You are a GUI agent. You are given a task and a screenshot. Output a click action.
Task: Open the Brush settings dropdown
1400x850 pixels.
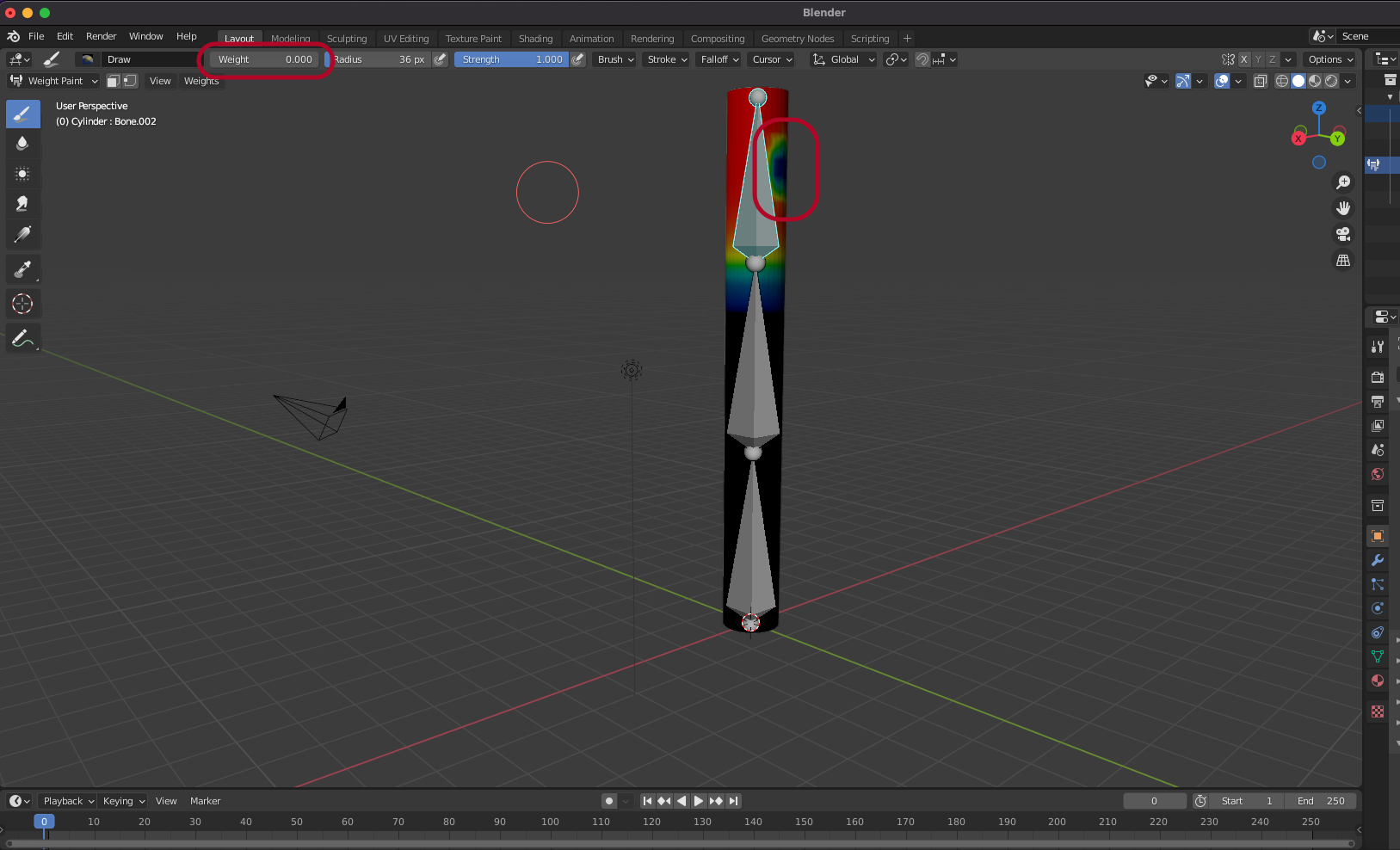[x=615, y=59]
